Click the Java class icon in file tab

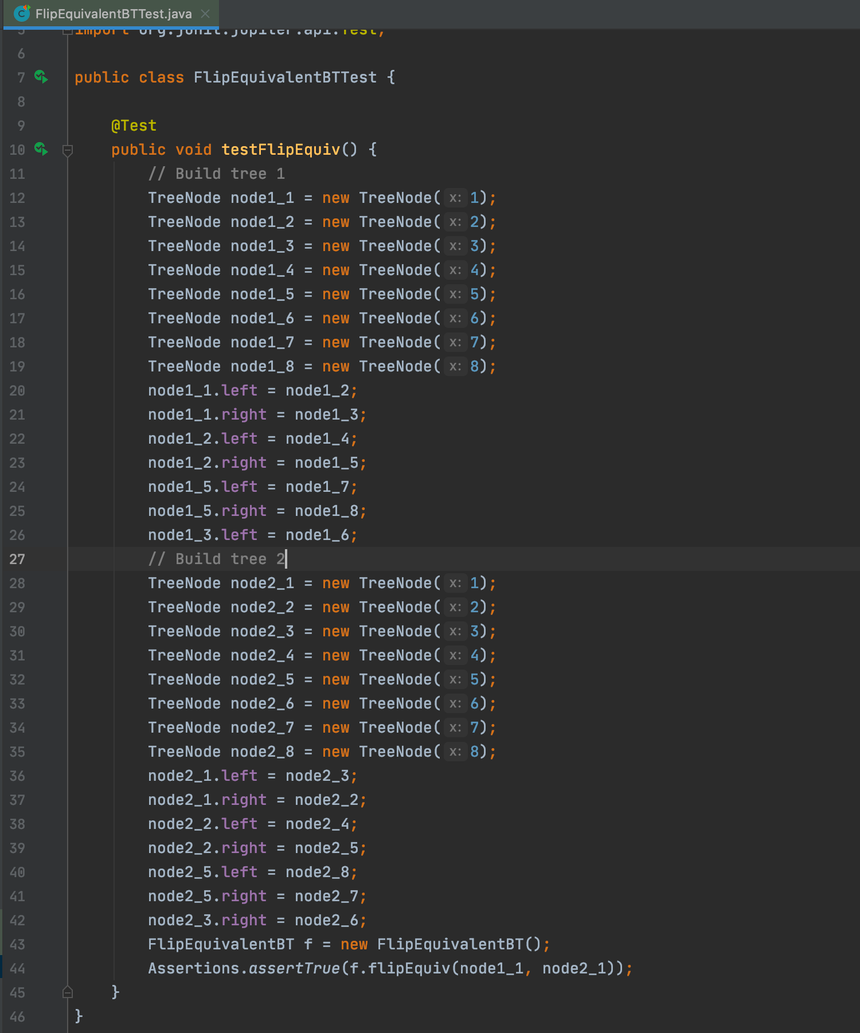click(x=21, y=14)
